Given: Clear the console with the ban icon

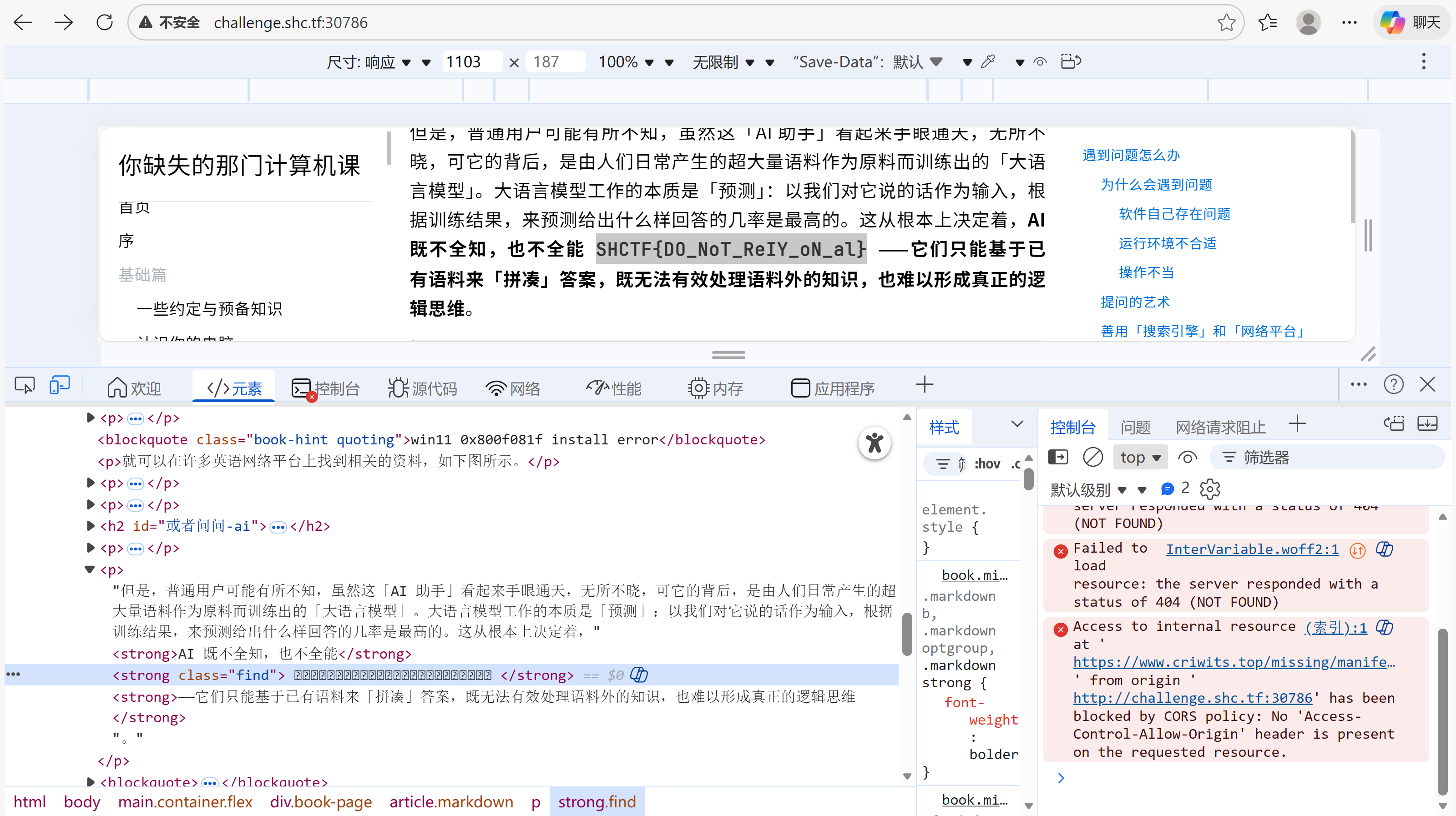Looking at the screenshot, I should [1092, 457].
